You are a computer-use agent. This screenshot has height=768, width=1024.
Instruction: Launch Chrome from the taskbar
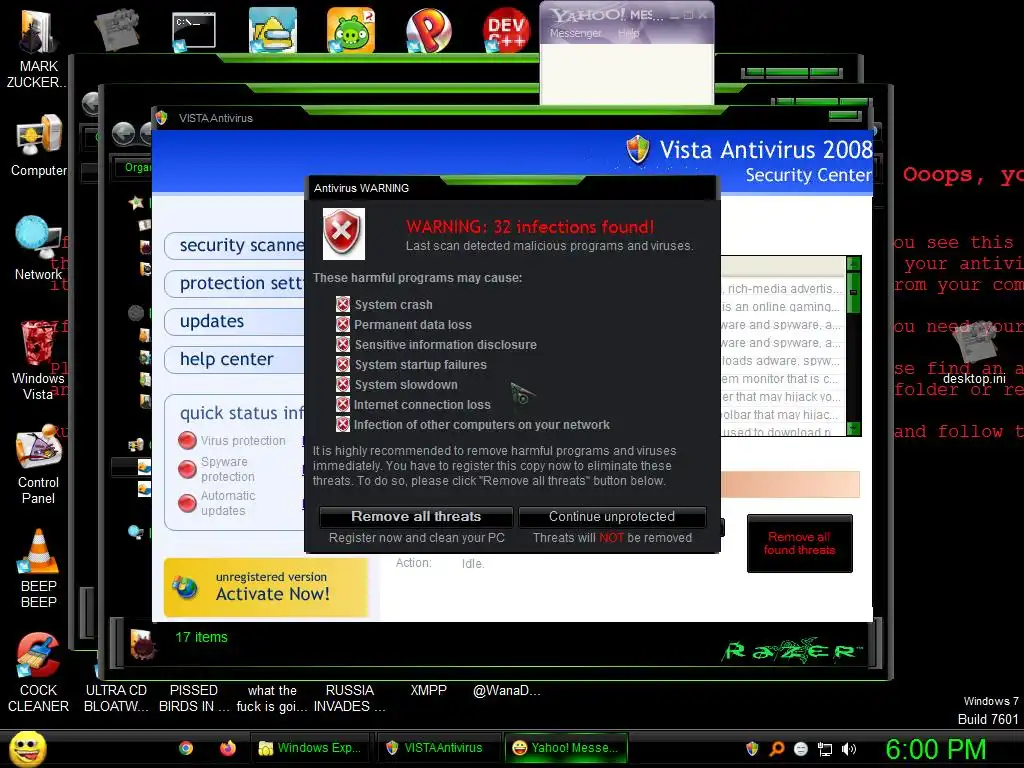186,748
